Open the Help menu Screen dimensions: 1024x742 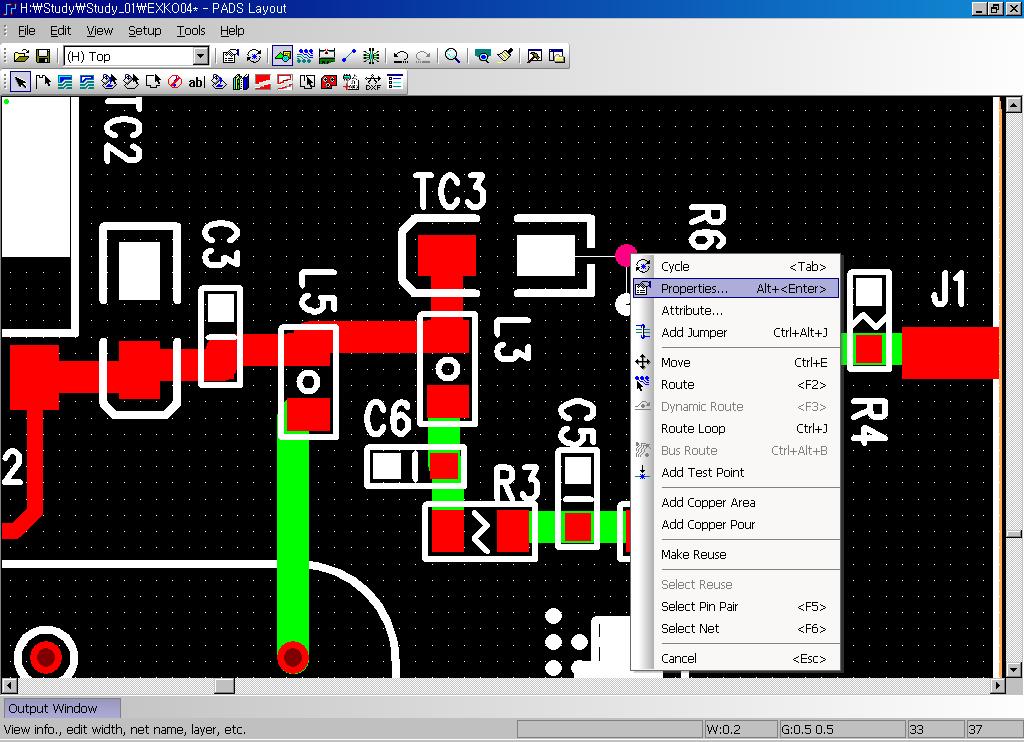click(x=232, y=31)
